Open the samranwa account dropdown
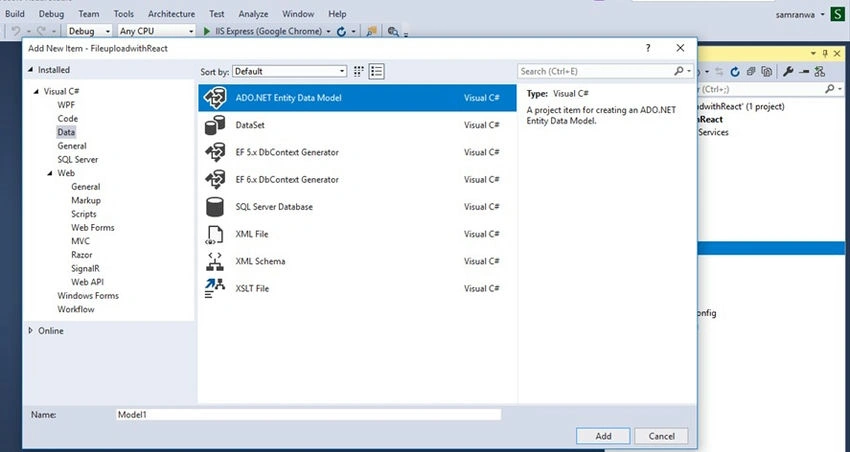This screenshot has width=850, height=452. tap(822, 15)
